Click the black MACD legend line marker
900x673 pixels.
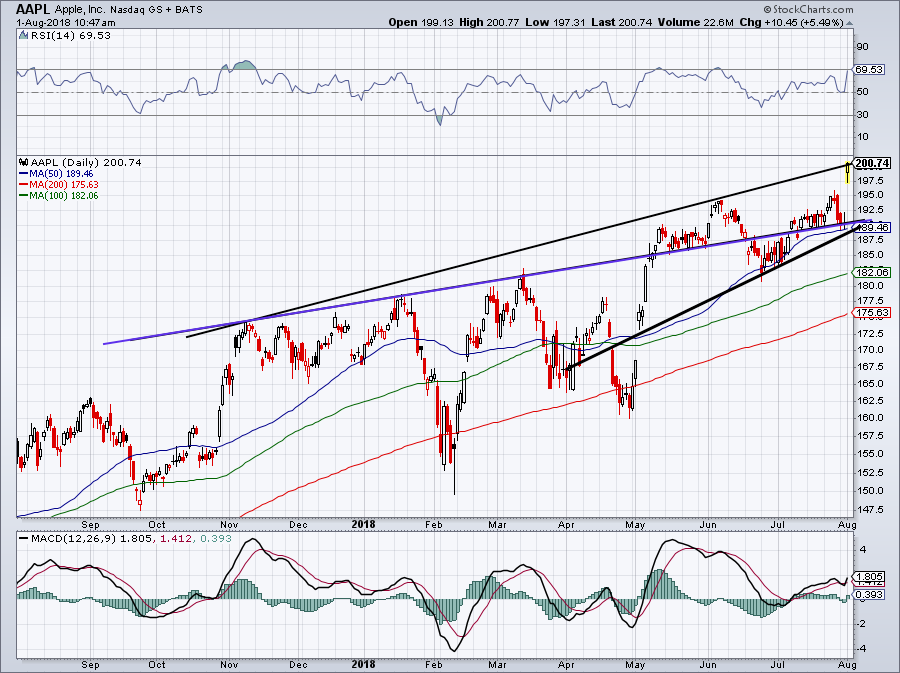(24, 539)
